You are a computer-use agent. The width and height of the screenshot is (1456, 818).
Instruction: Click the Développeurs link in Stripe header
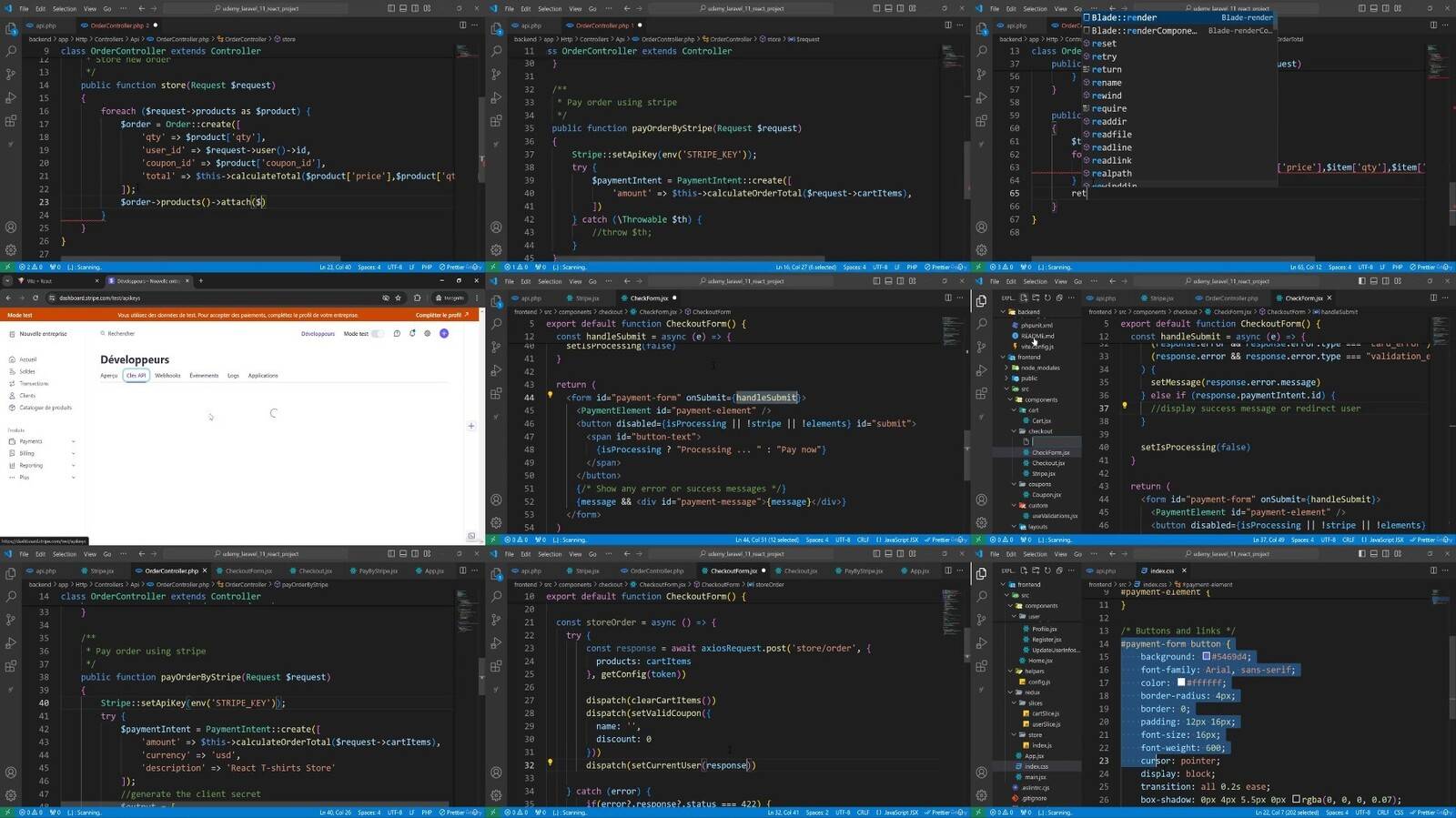[x=318, y=334]
